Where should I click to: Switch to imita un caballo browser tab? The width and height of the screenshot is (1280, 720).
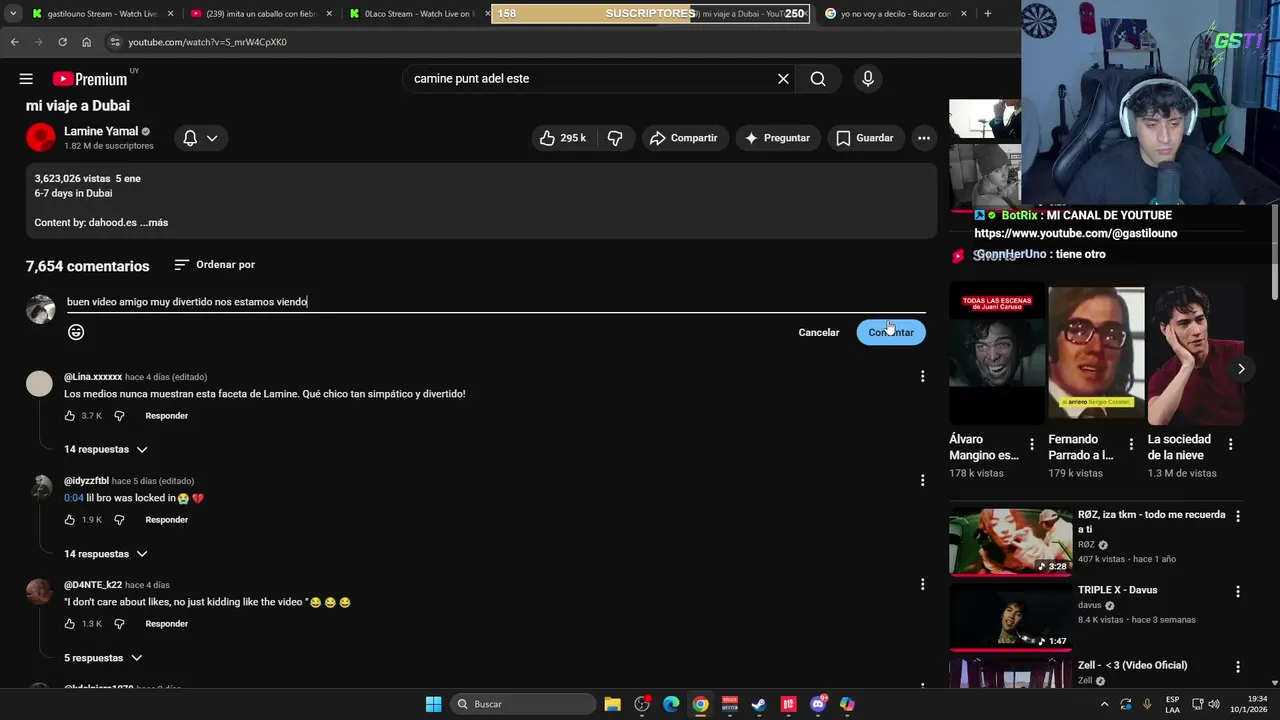click(x=262, y=14)
